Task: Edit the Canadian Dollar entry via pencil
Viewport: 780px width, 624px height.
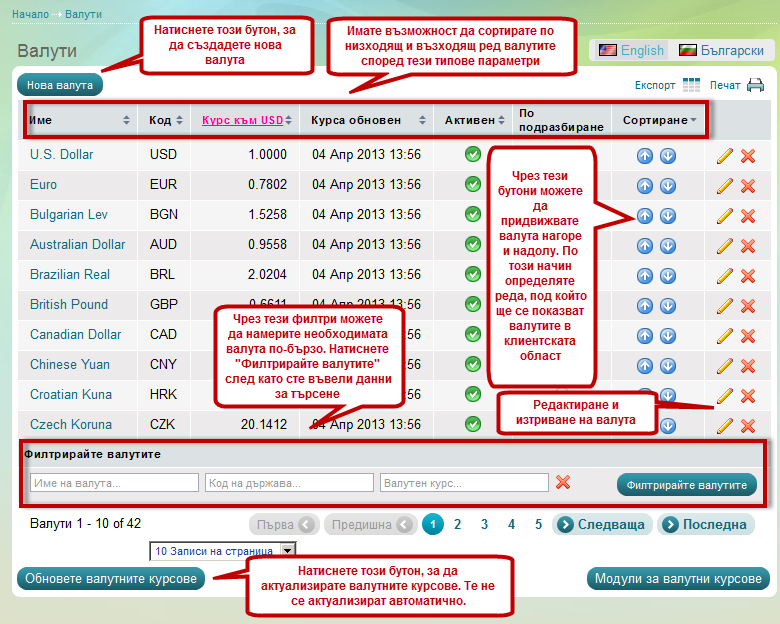Action: click(x=725, y=335)
